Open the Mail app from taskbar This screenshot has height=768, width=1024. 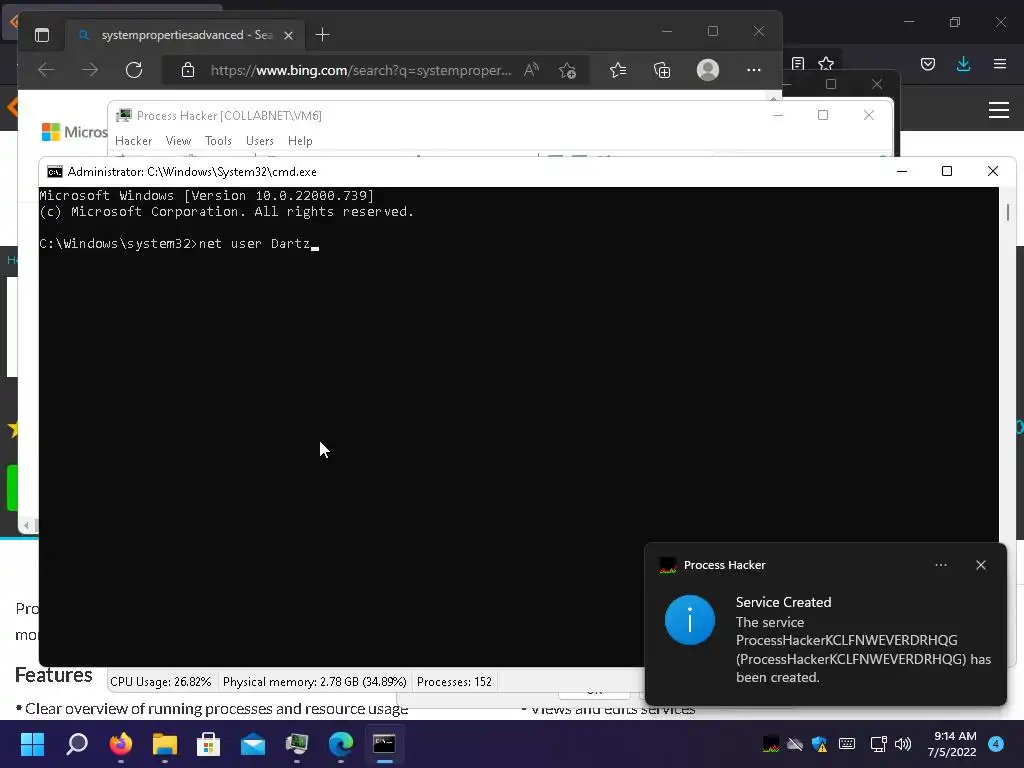[253, 743]
